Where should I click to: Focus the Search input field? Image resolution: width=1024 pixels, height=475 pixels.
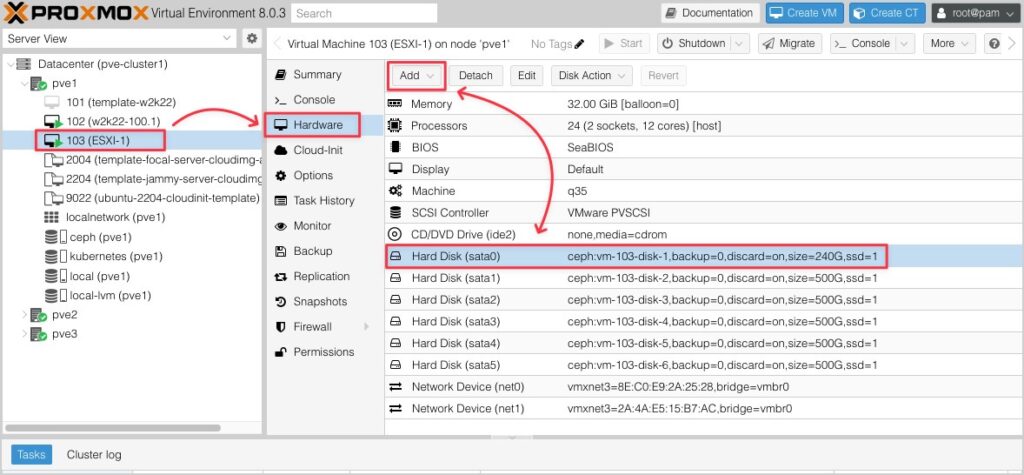tap(364, 13)
